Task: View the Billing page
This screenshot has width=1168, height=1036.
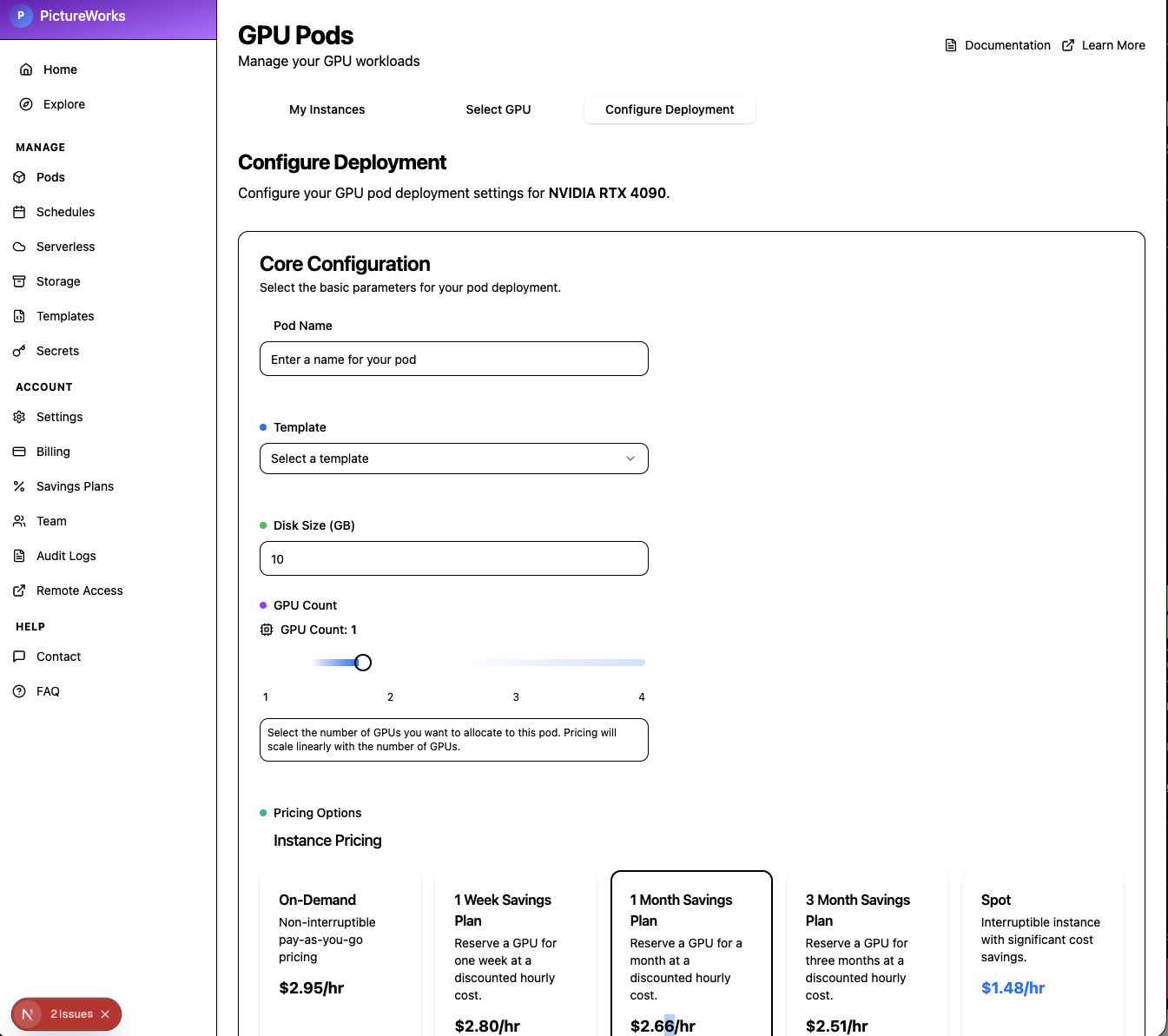Action: (x=52, y=452)
